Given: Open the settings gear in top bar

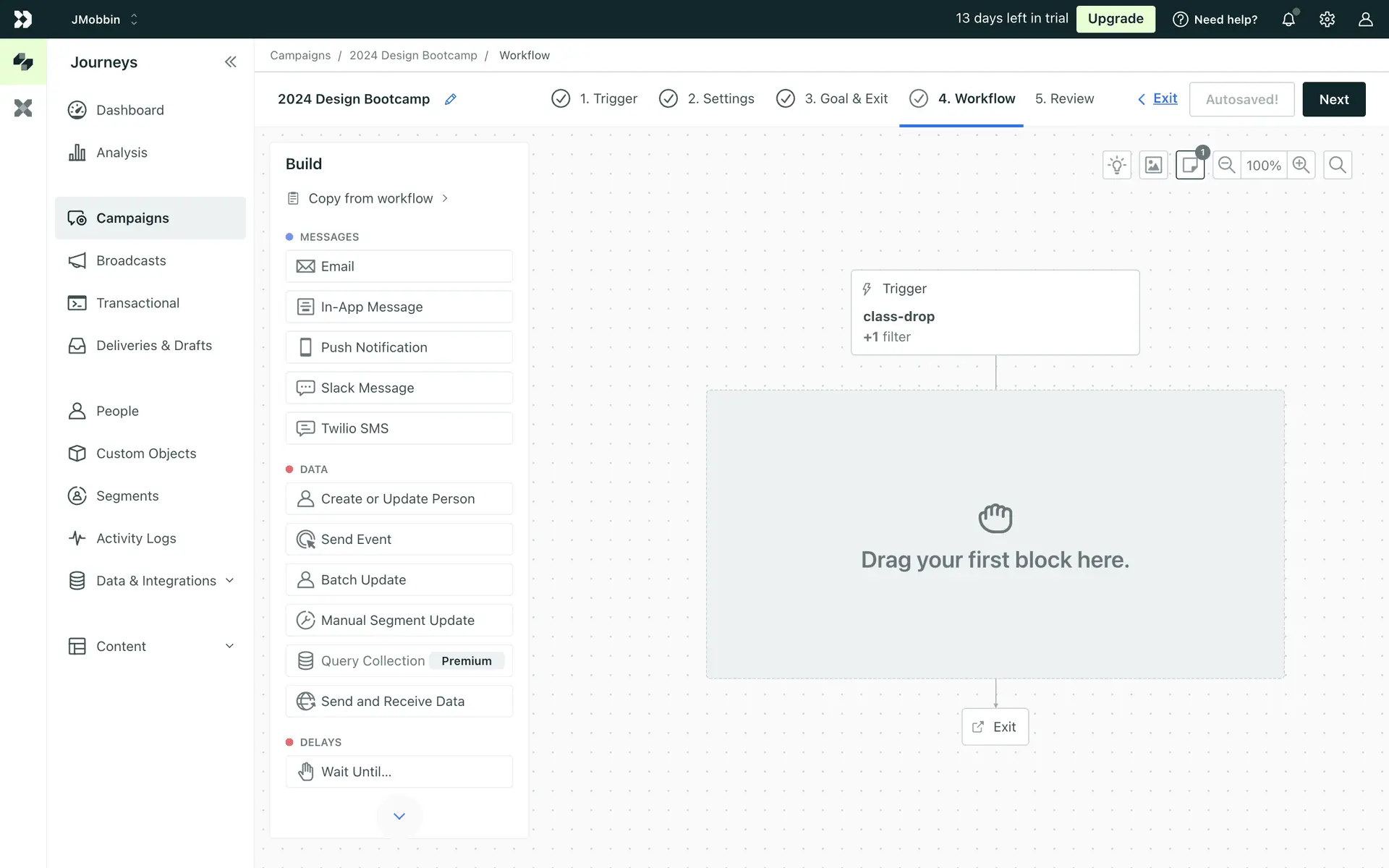Looking at the screenshot, I should click(x=1327, y=20).
